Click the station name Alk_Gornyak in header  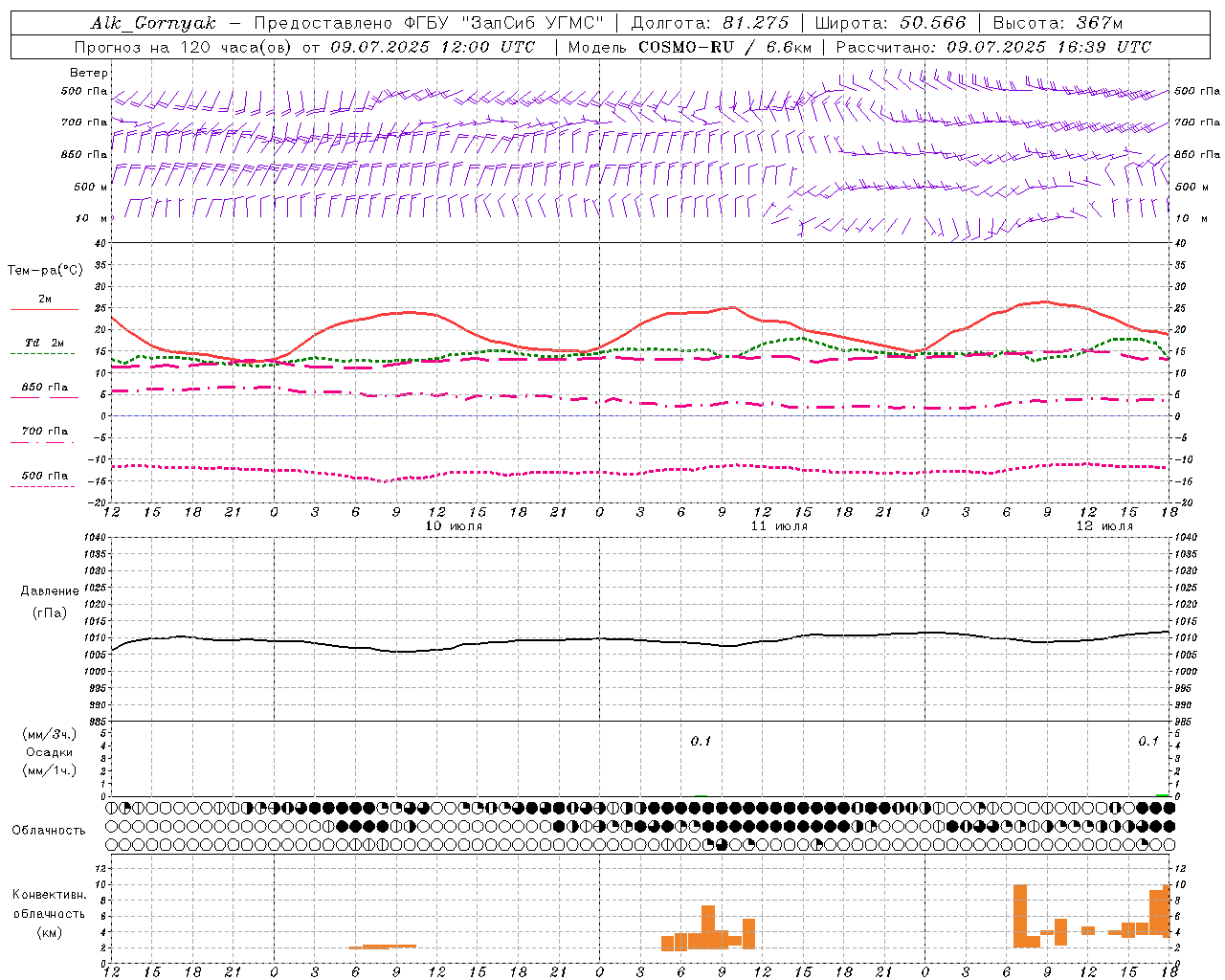[x=153, y=23]
